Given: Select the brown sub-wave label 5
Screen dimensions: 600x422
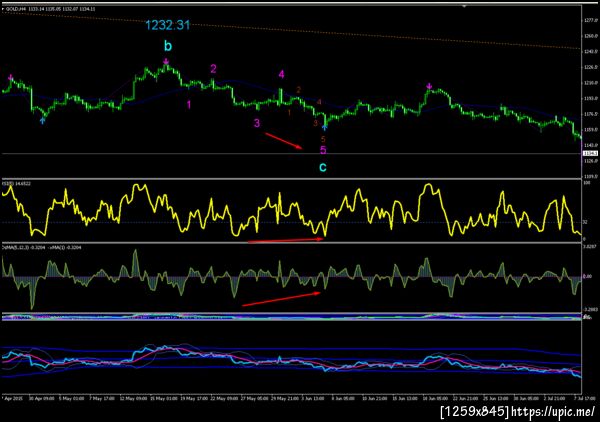Looking at the screenshot, I should coord(323,139).
